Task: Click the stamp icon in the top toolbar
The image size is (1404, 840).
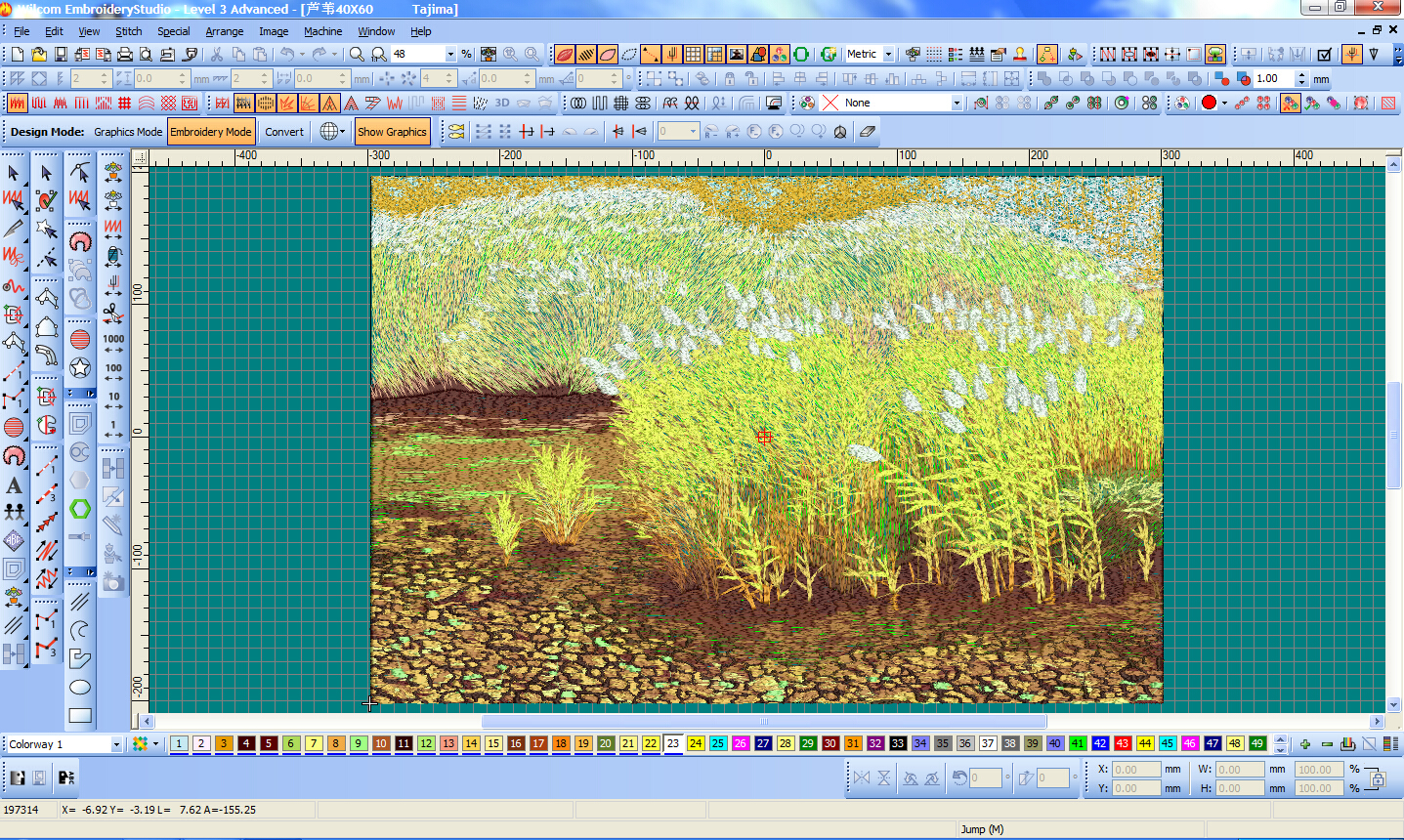Action: (1020, 55)
